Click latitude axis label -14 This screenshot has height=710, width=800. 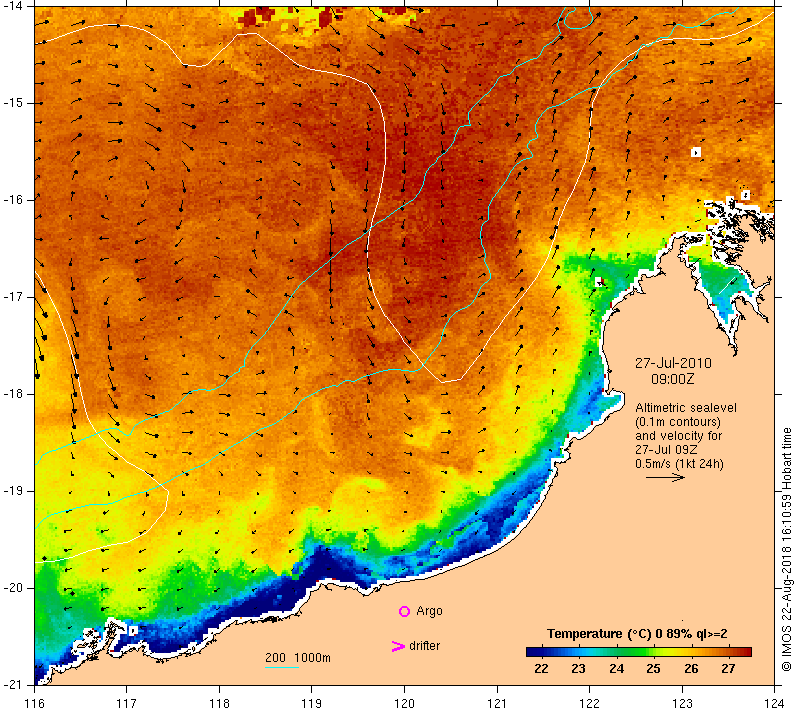pos(12,6)
